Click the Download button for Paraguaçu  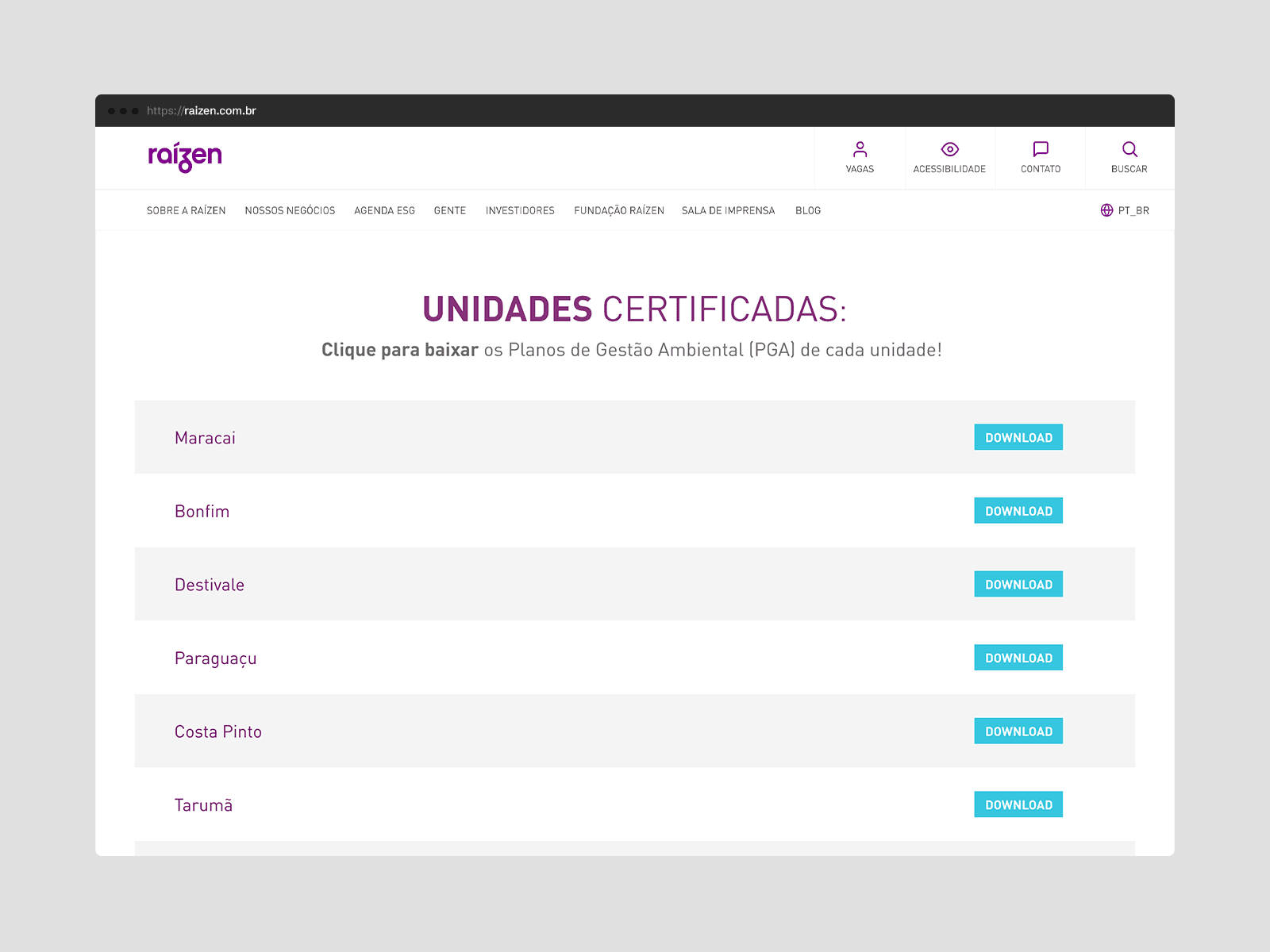(x=1018, y=658)
